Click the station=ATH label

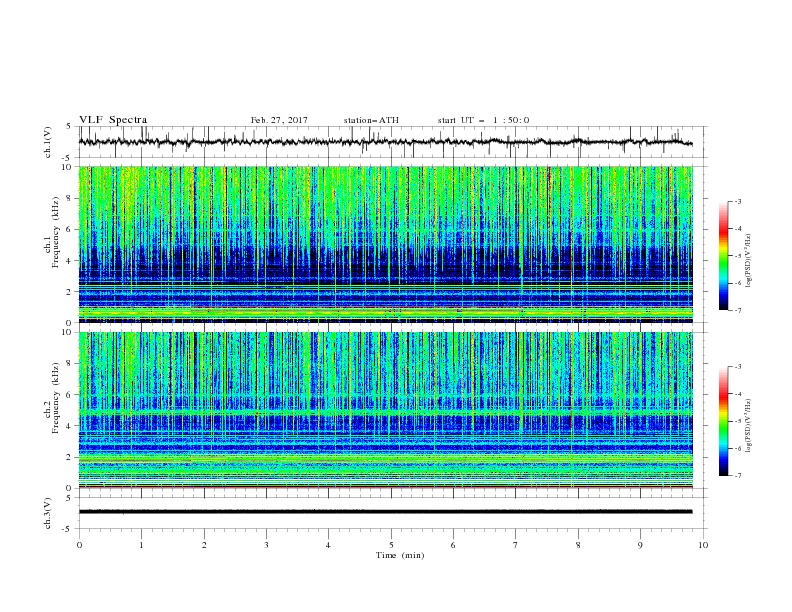[x=371, y=120]
